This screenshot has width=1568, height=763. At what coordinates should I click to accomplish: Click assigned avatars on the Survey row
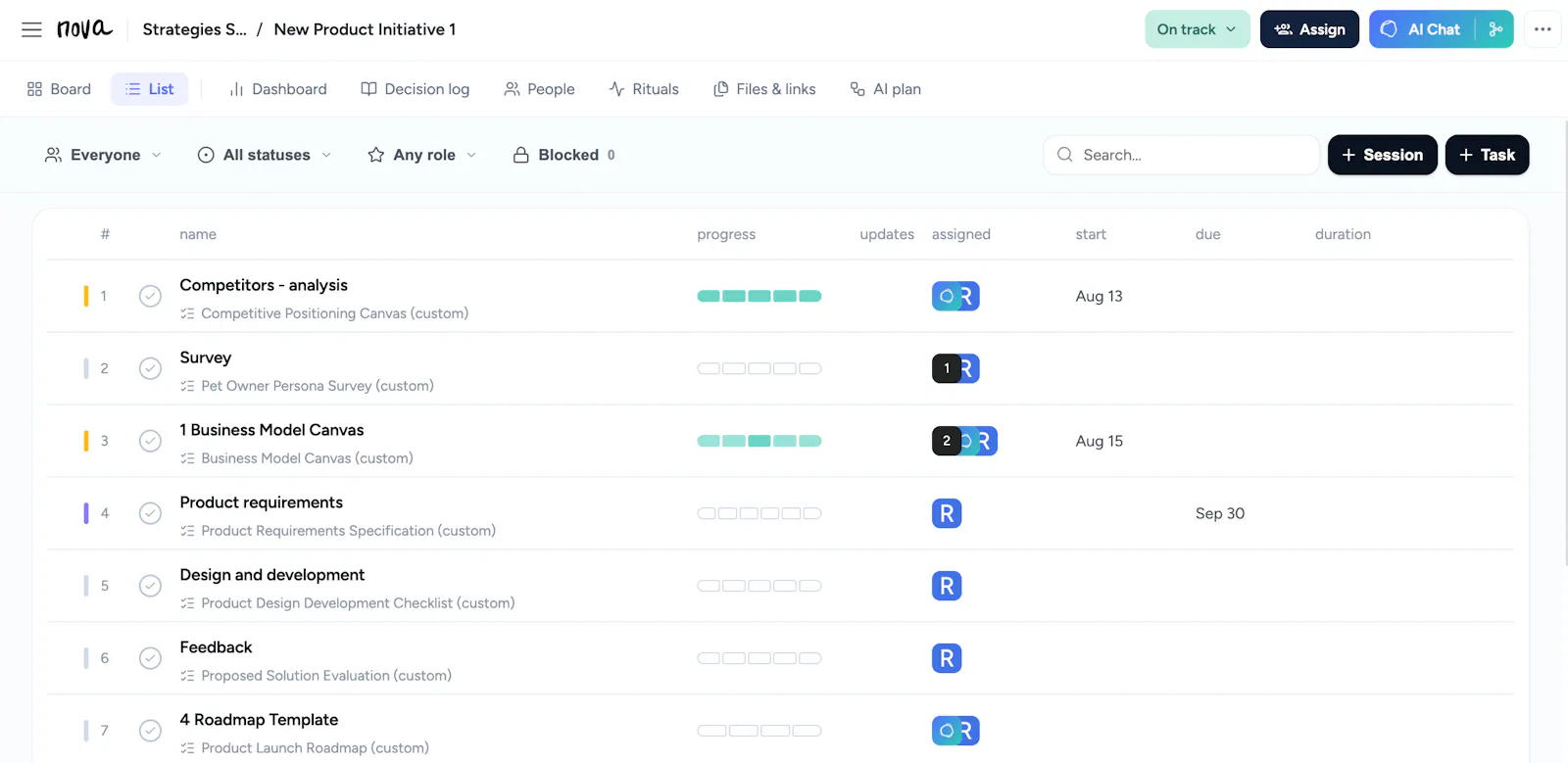tap(955, 368)
